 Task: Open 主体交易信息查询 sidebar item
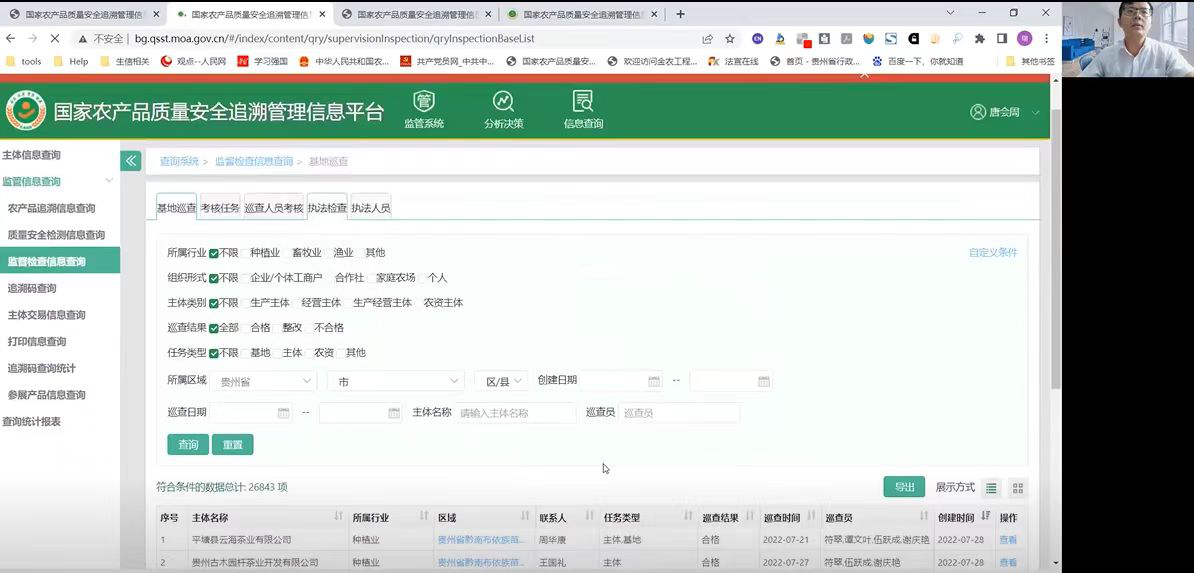coord(46,315)
